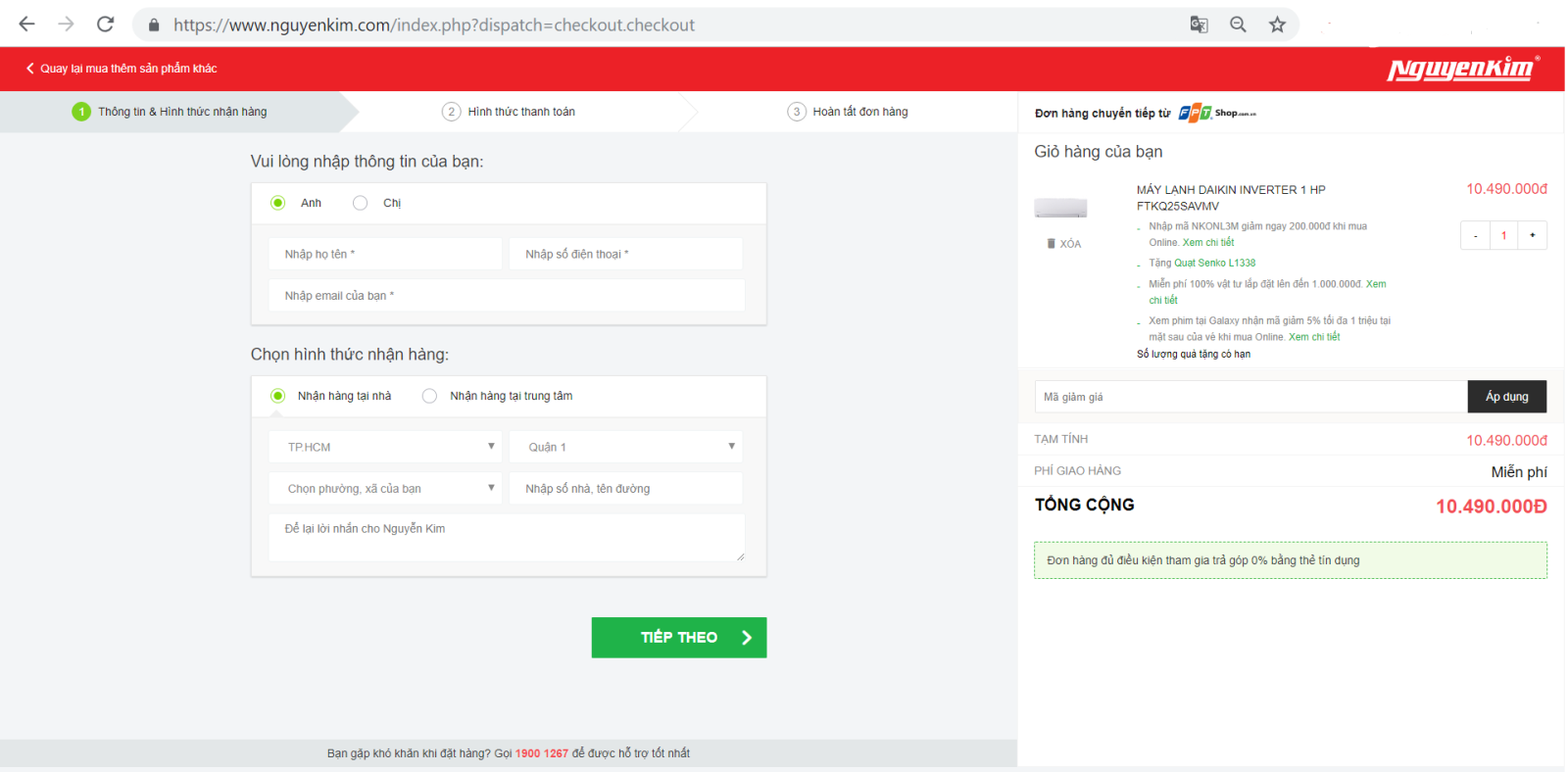Click the Nhập số điện thoại field

(625, 254)
